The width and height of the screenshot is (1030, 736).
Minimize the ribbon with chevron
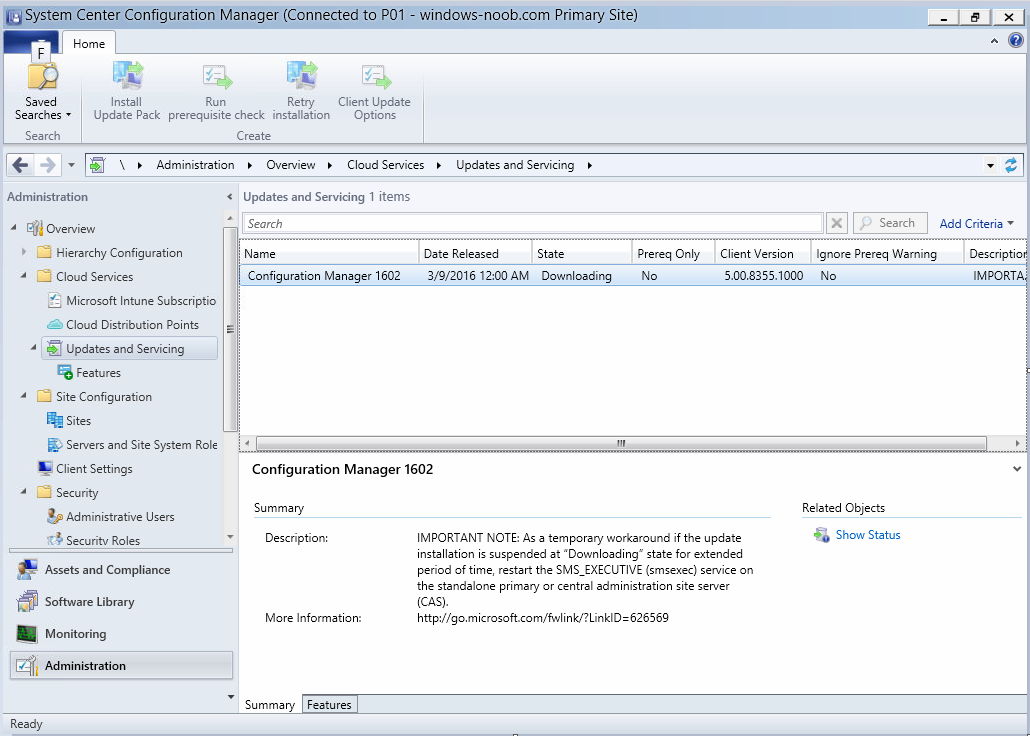995,41
